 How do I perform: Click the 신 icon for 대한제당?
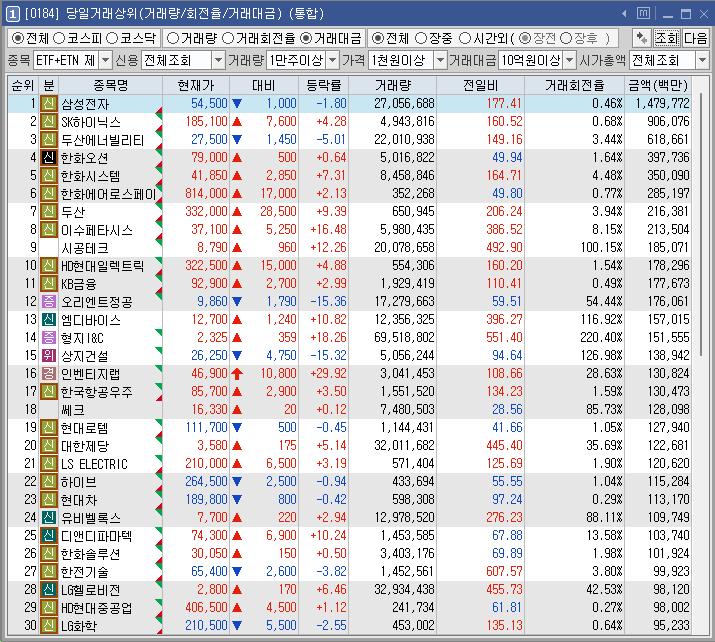click(x=49, y=445)
